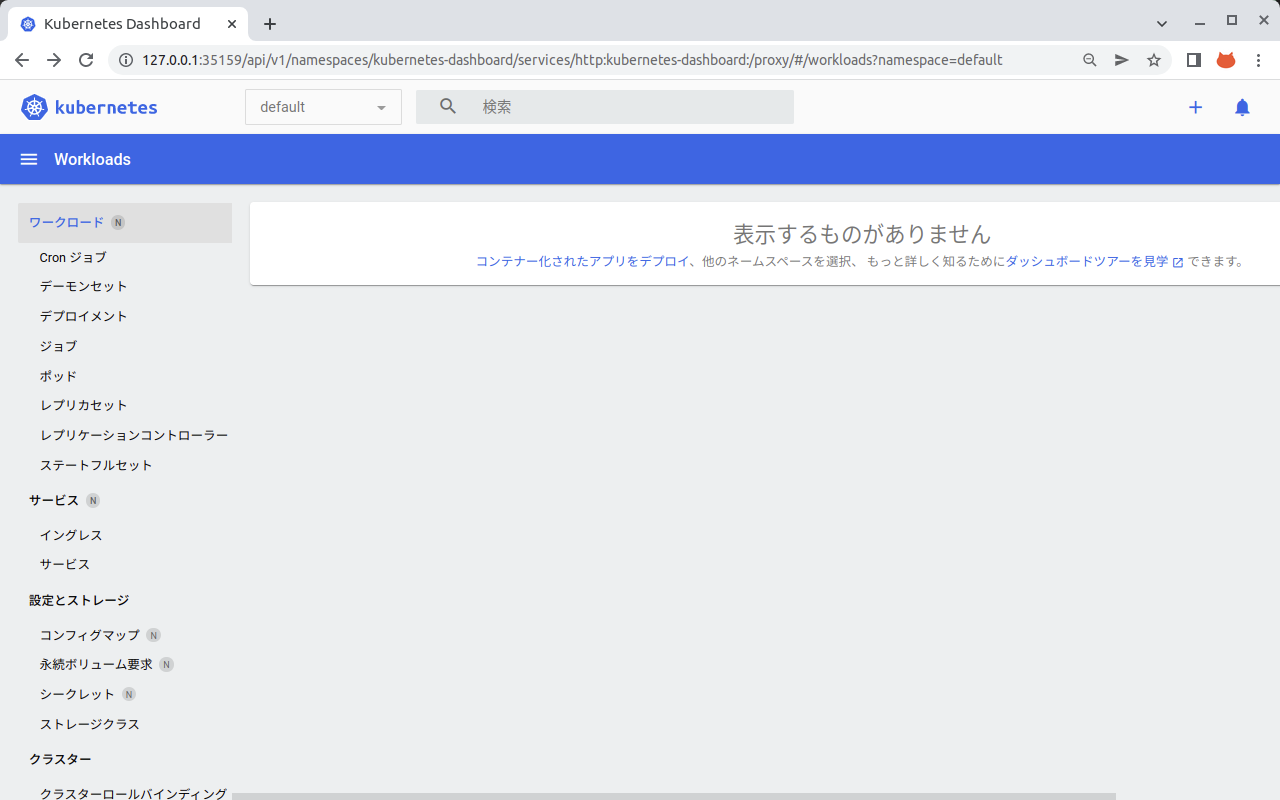
Task: Select デプロイメント from the workloads sidebar
Action: tap(83, 316)
